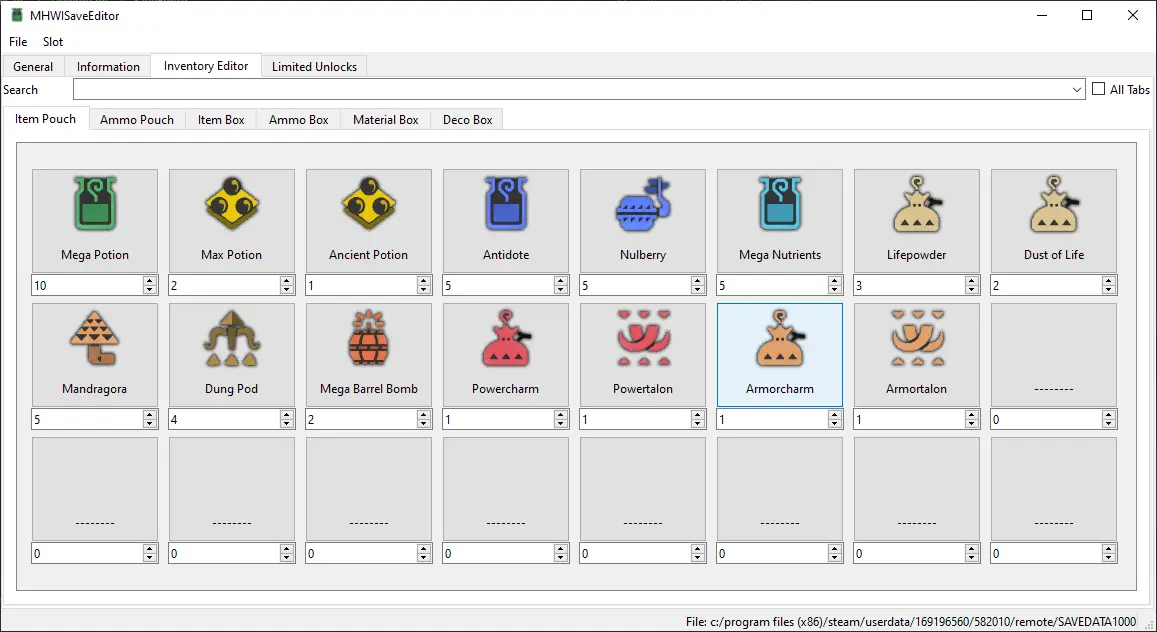Select the Inventory Editor tab
The width and height of the screenshot is (1157, 632).
pos(206,66)
